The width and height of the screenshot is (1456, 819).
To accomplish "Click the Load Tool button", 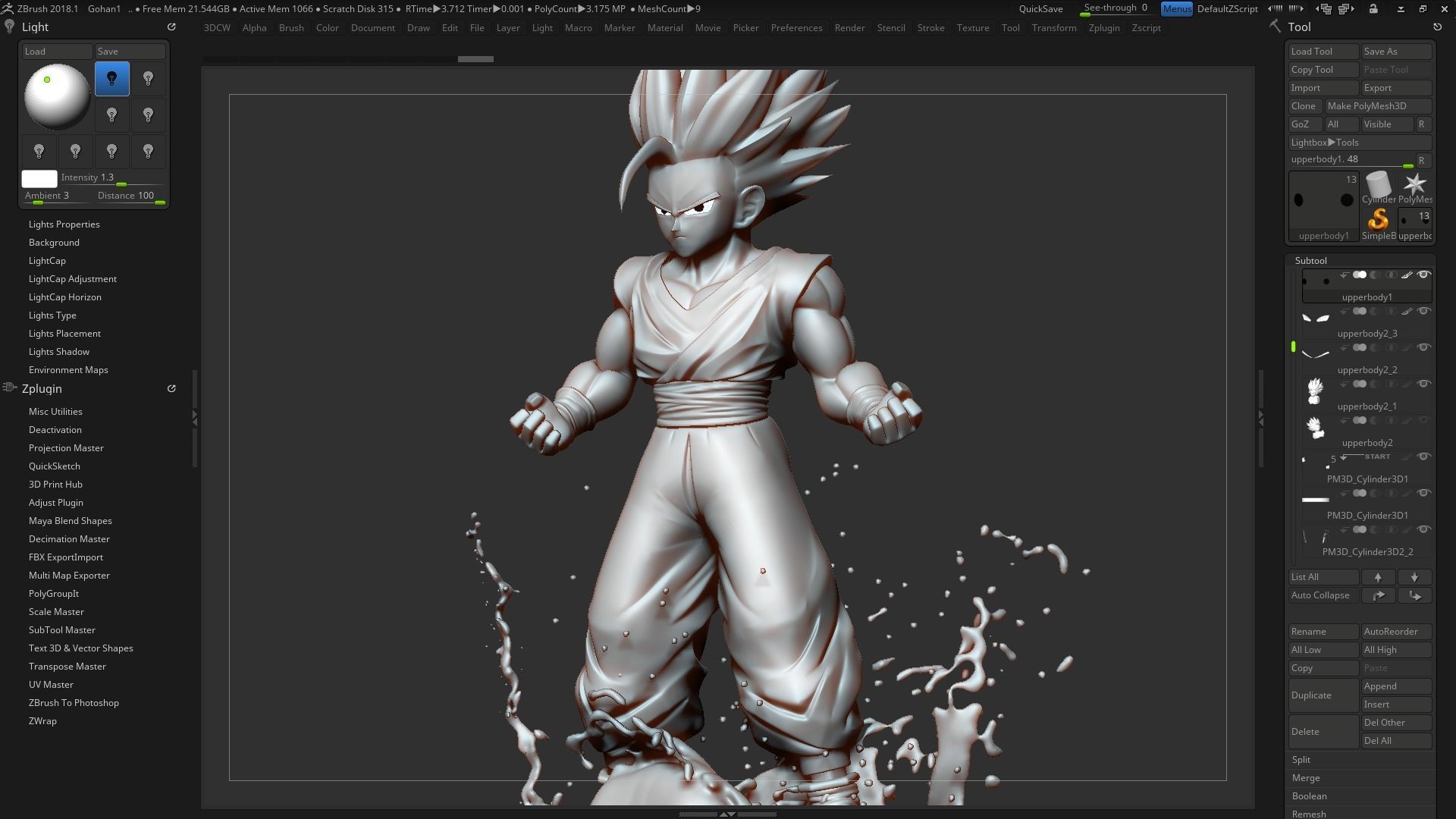I will tap(1323, 52).
